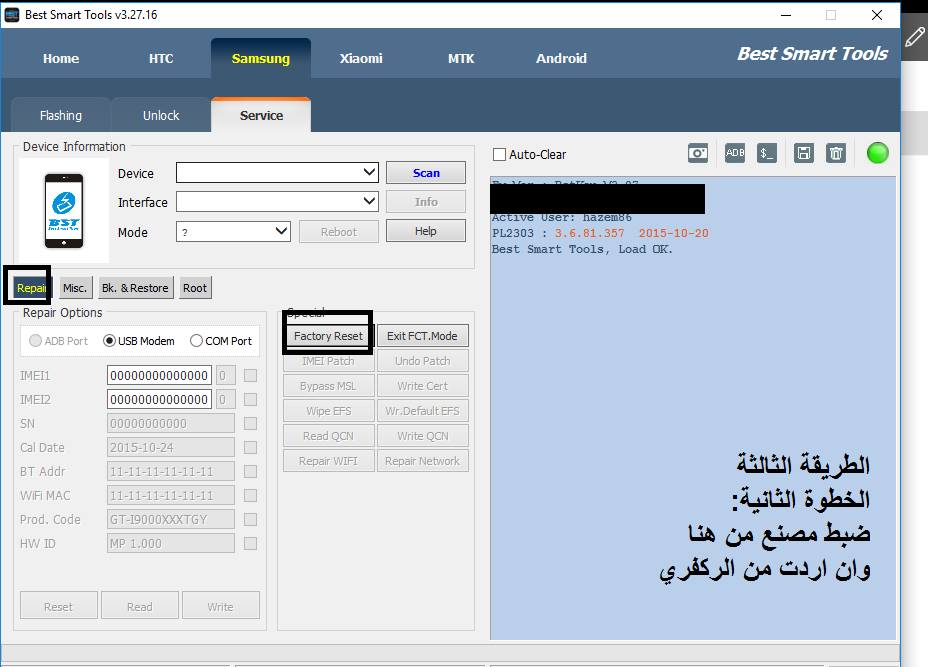This screenshot has width=928, height=667.
Task: Open the Root section tab
Action: (x=195, y=288)
